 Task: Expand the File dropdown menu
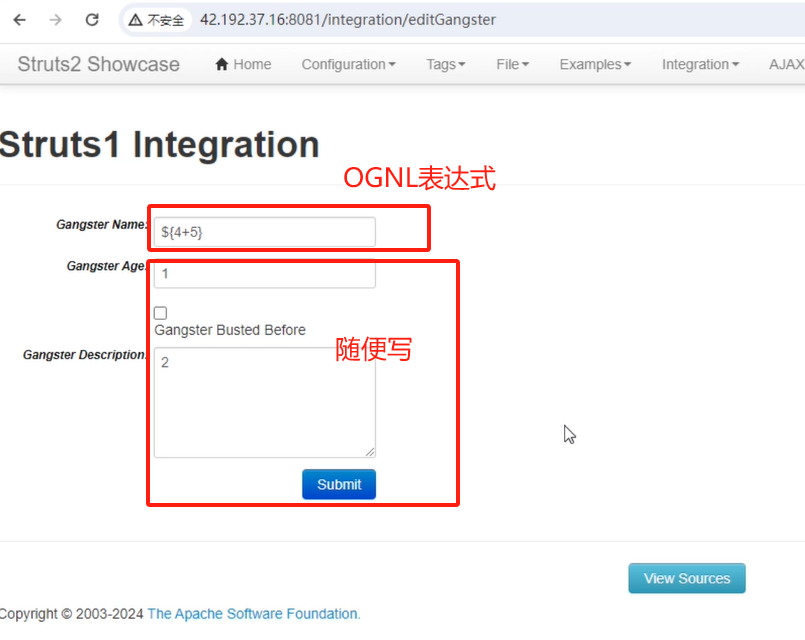[x=512, y=64]
